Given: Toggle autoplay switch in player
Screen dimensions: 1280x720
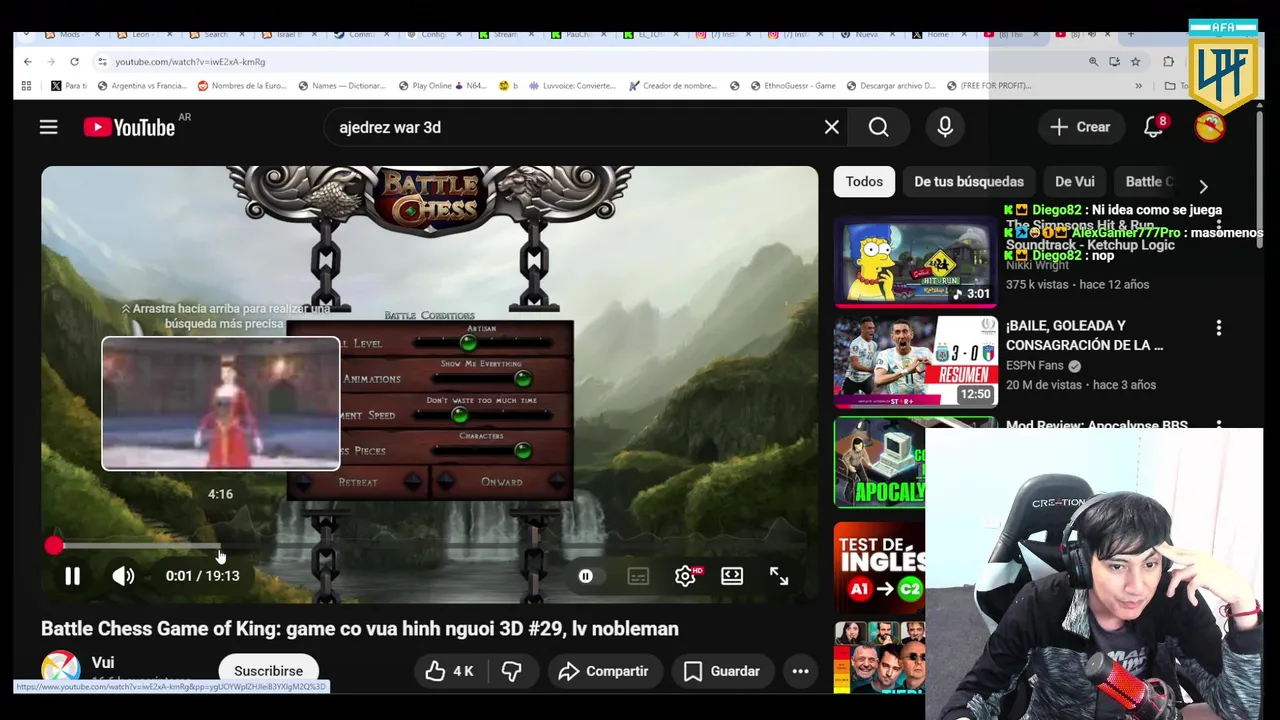Looking at the screenshot, I should click(586, 576).
